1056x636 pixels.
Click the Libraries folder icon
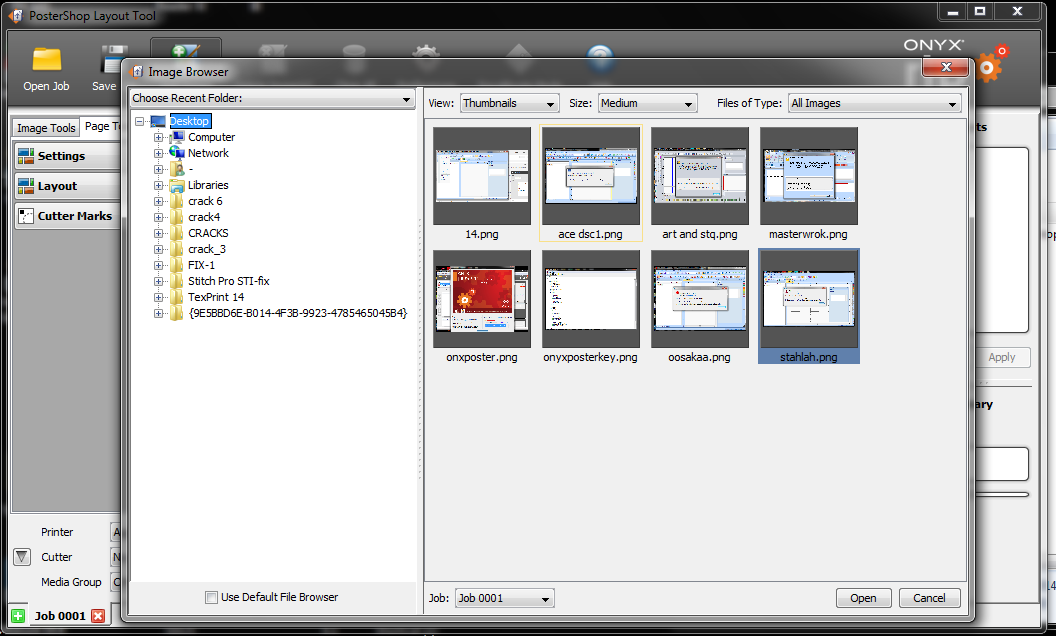(x=177, y=185)
